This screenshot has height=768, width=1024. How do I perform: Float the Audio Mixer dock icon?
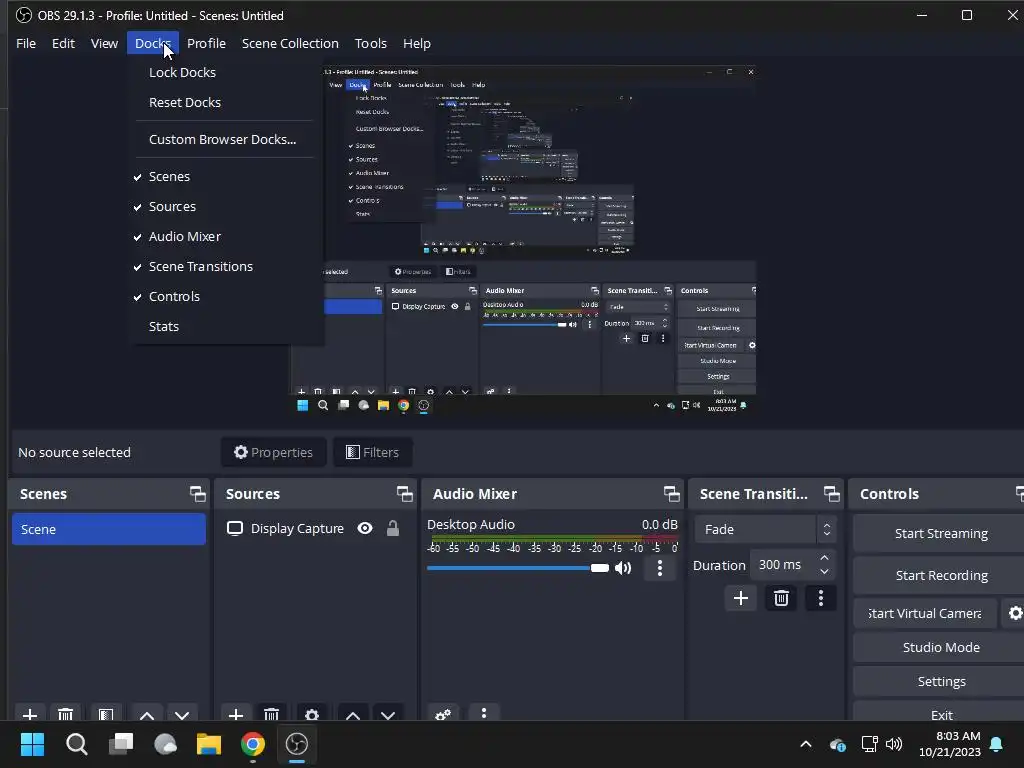coord(671,494)
